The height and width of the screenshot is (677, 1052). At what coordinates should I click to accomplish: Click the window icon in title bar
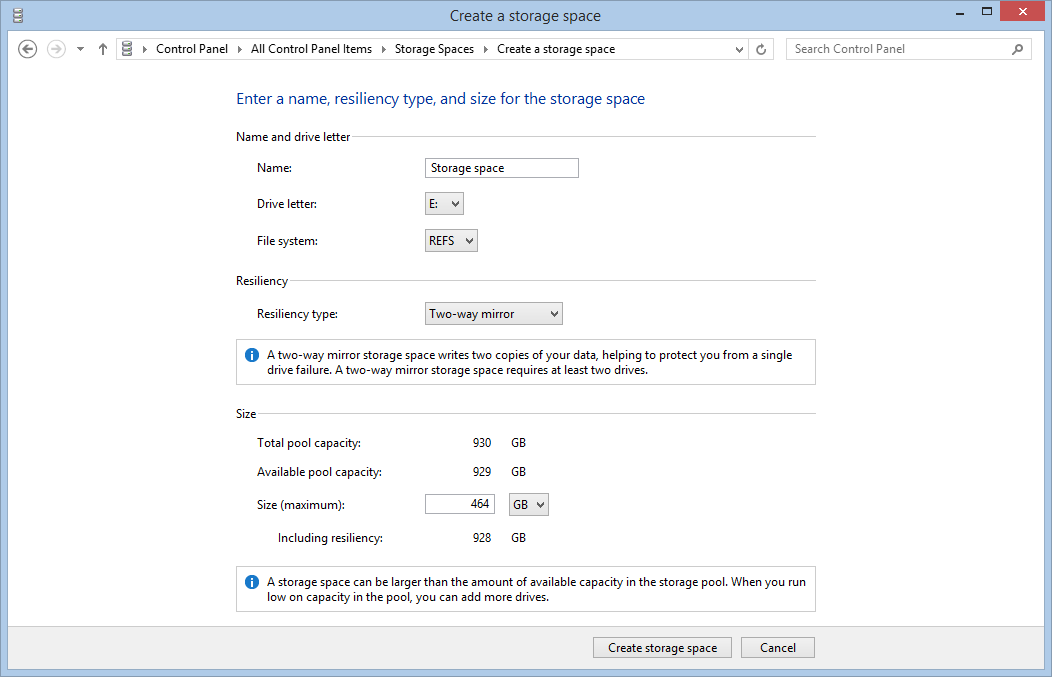(x=17, y=15)
